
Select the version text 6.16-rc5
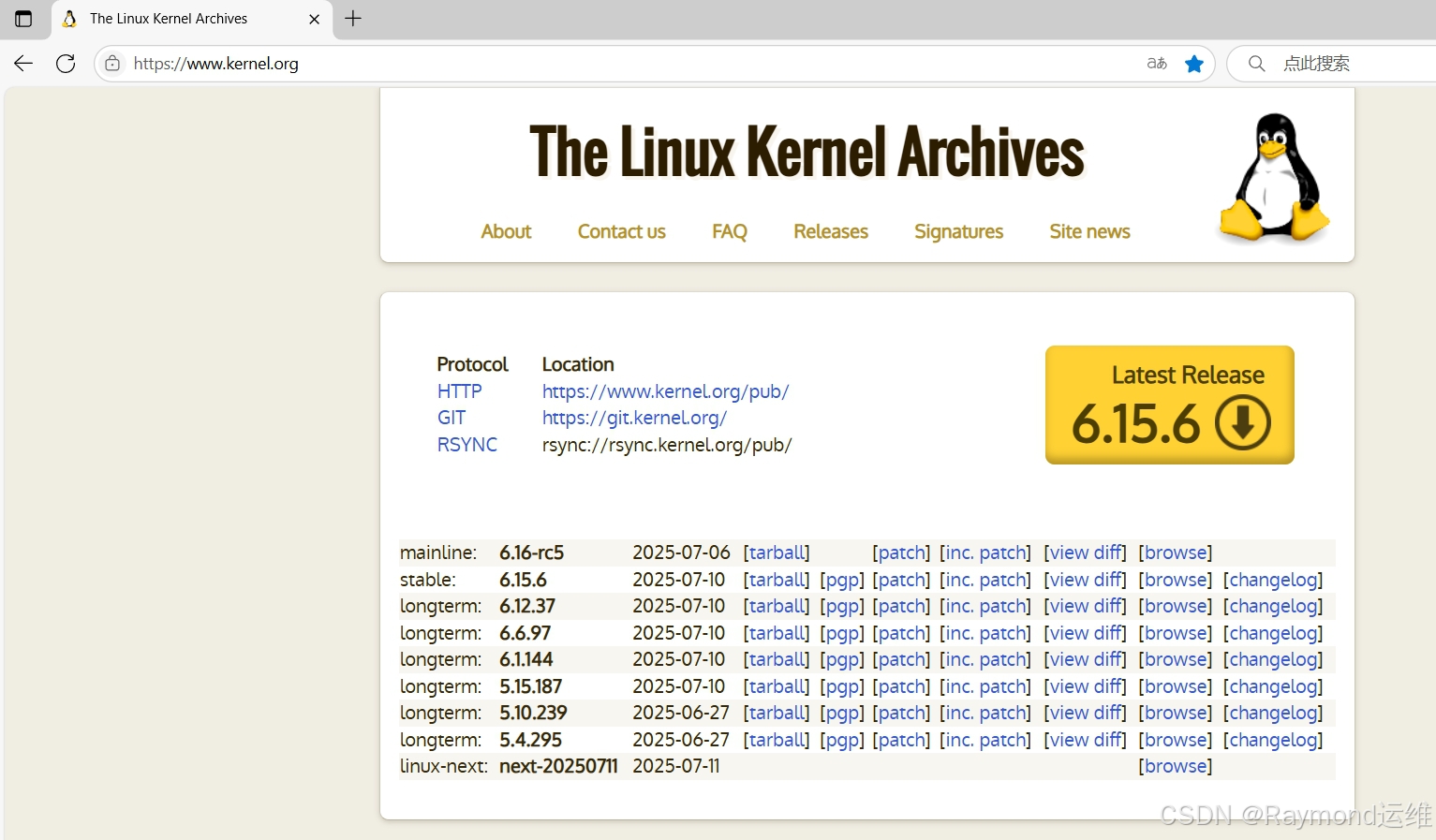[x=531, y=553]
